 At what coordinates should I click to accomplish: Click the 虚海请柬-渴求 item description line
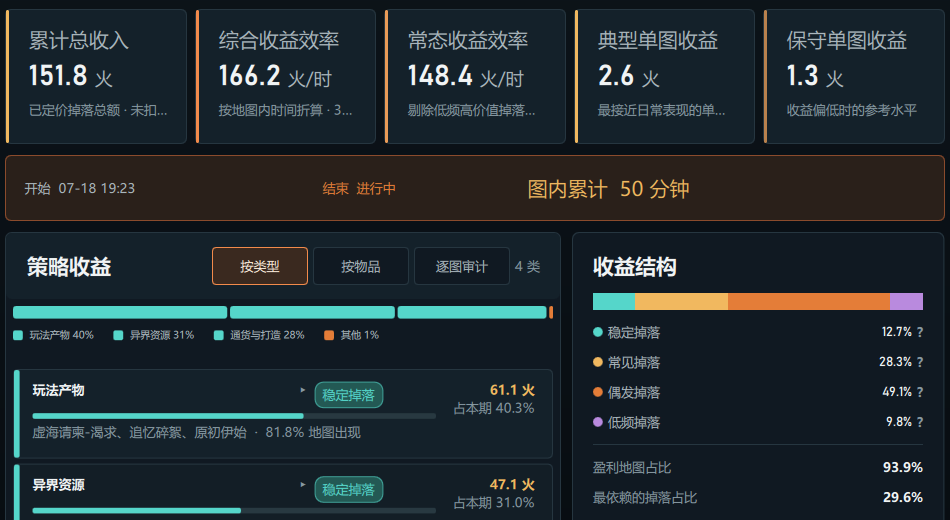pyautogui.click(x=196, y=433)
